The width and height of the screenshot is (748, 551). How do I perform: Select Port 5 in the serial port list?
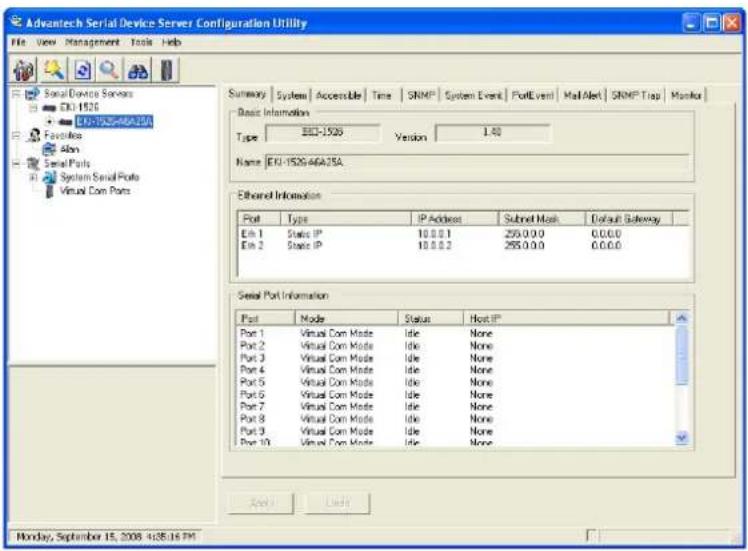tap(456, 382)
